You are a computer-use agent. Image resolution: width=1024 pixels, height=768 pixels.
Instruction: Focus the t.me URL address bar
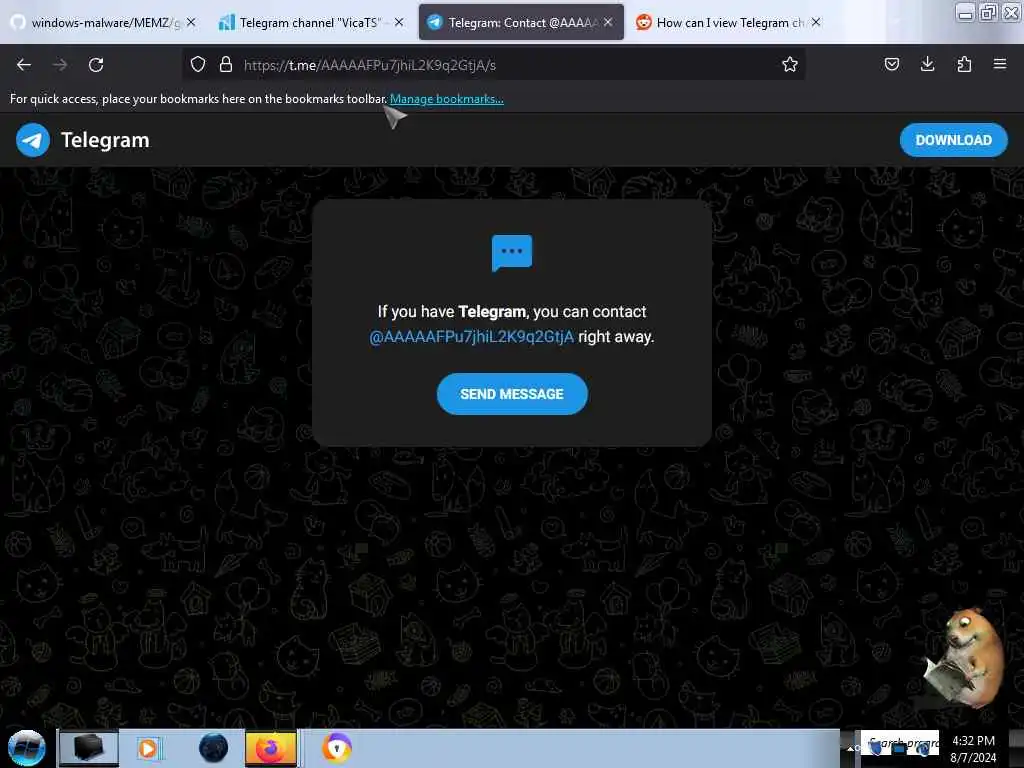(x=494, y=65)
